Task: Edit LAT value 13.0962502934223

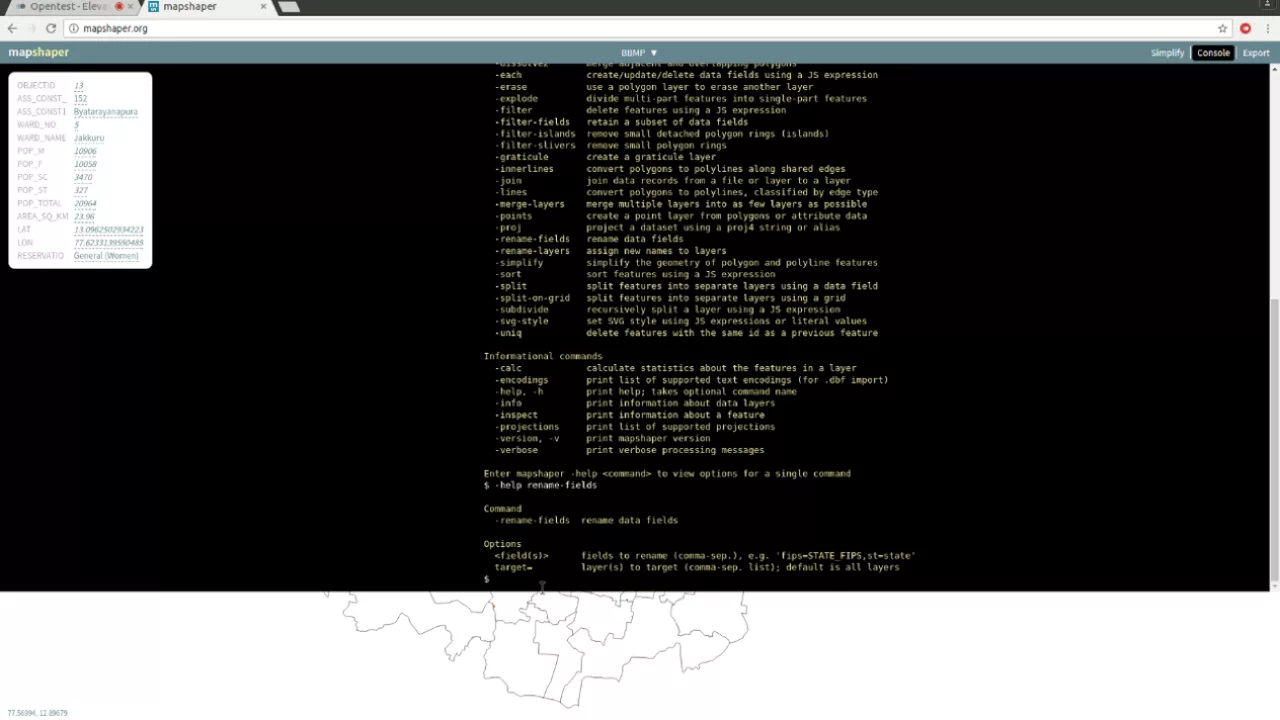Action: pos(108,230)
